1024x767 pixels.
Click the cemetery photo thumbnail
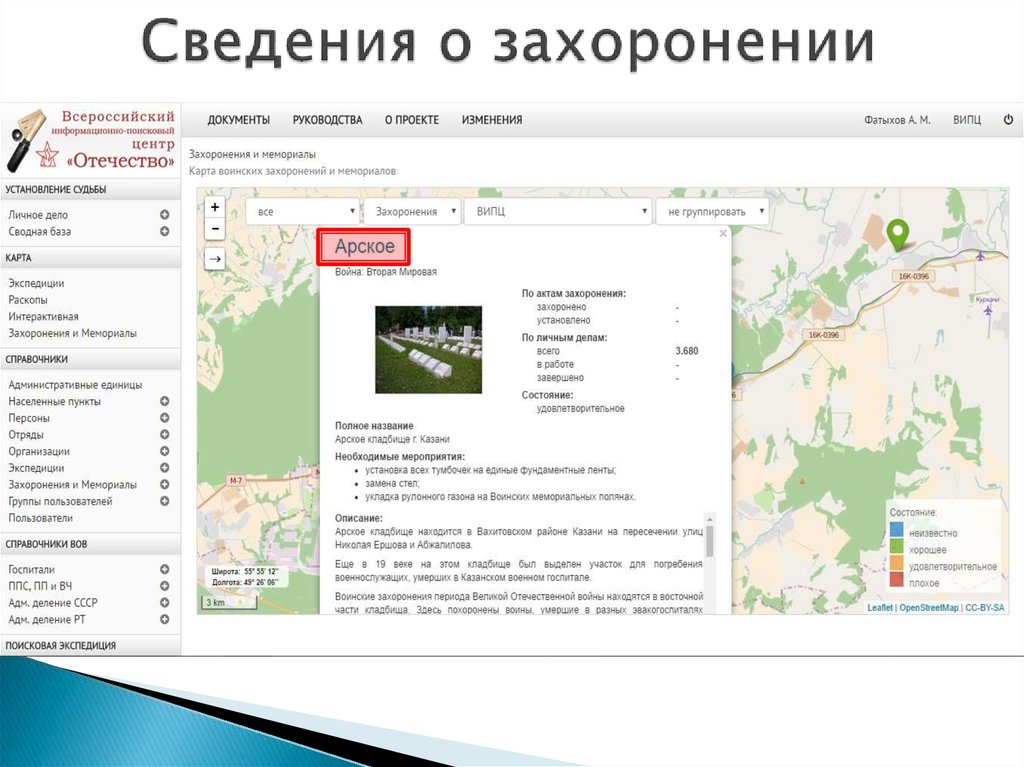pyautogui.click(x=428, y=349)
